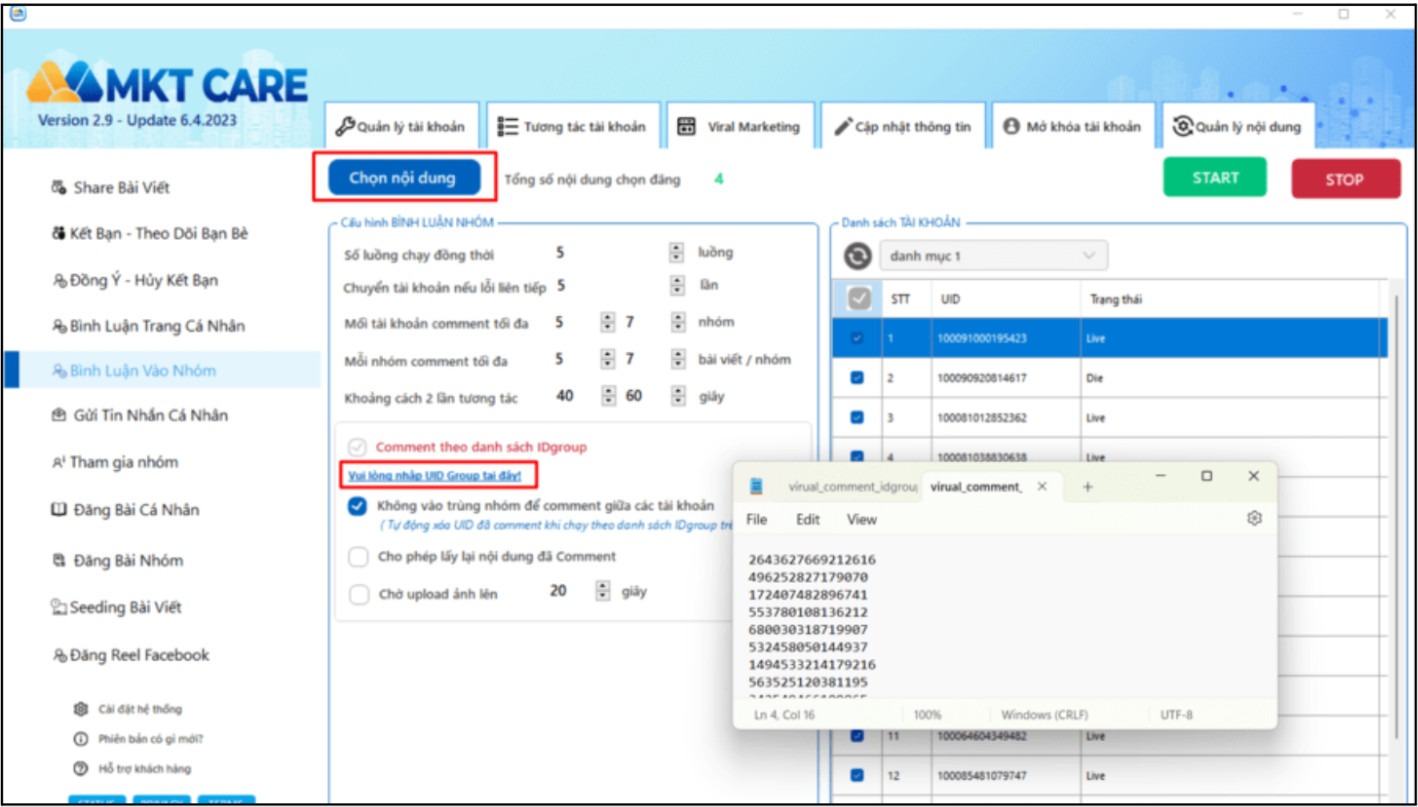Screen dimensions: 1418x807
Task: Select the Seeding Bài Viết sidebar icon
Action: click(59, 607)
